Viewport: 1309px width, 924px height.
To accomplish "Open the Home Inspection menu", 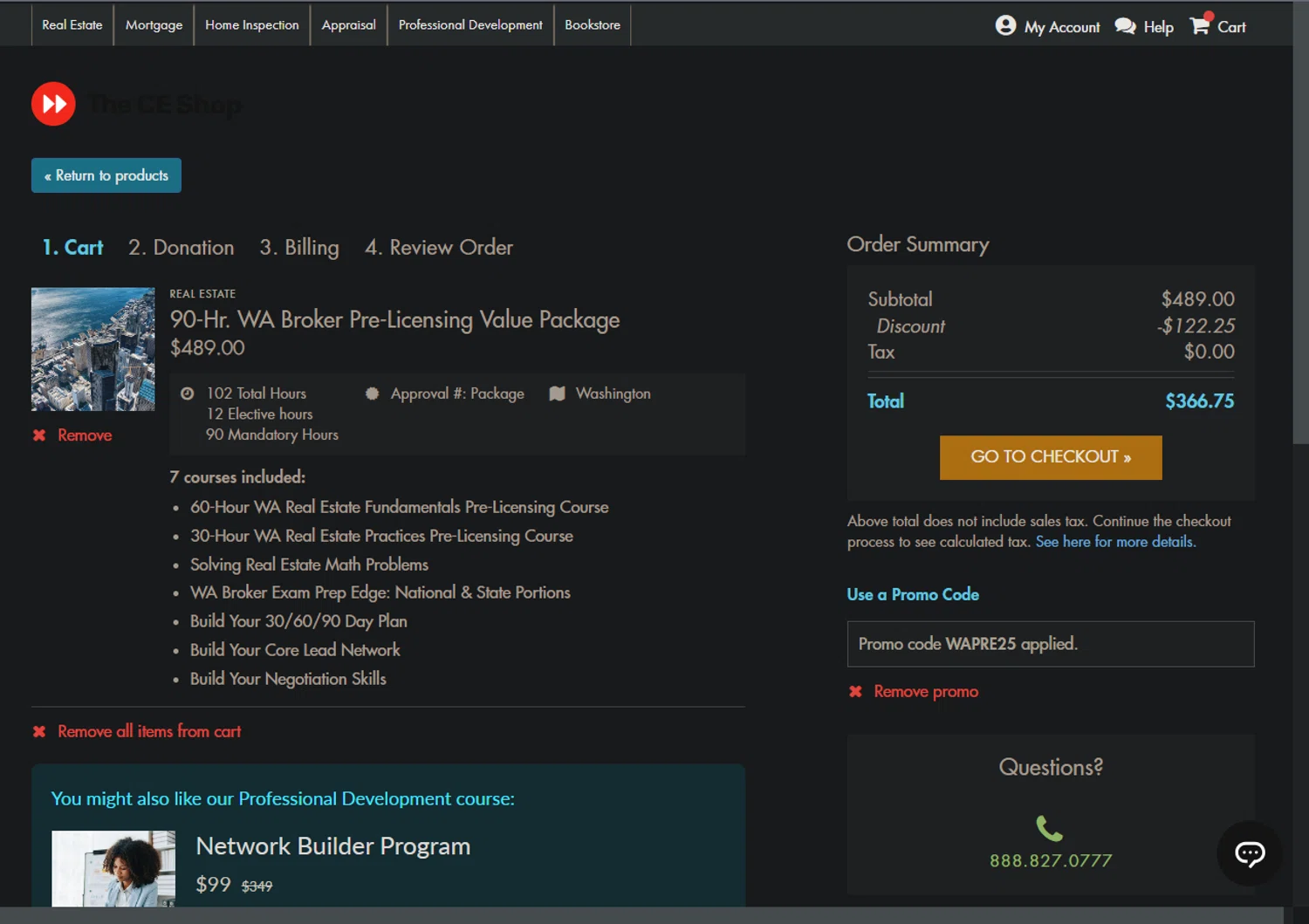I will pyautogui.click(x=252, y=24).
